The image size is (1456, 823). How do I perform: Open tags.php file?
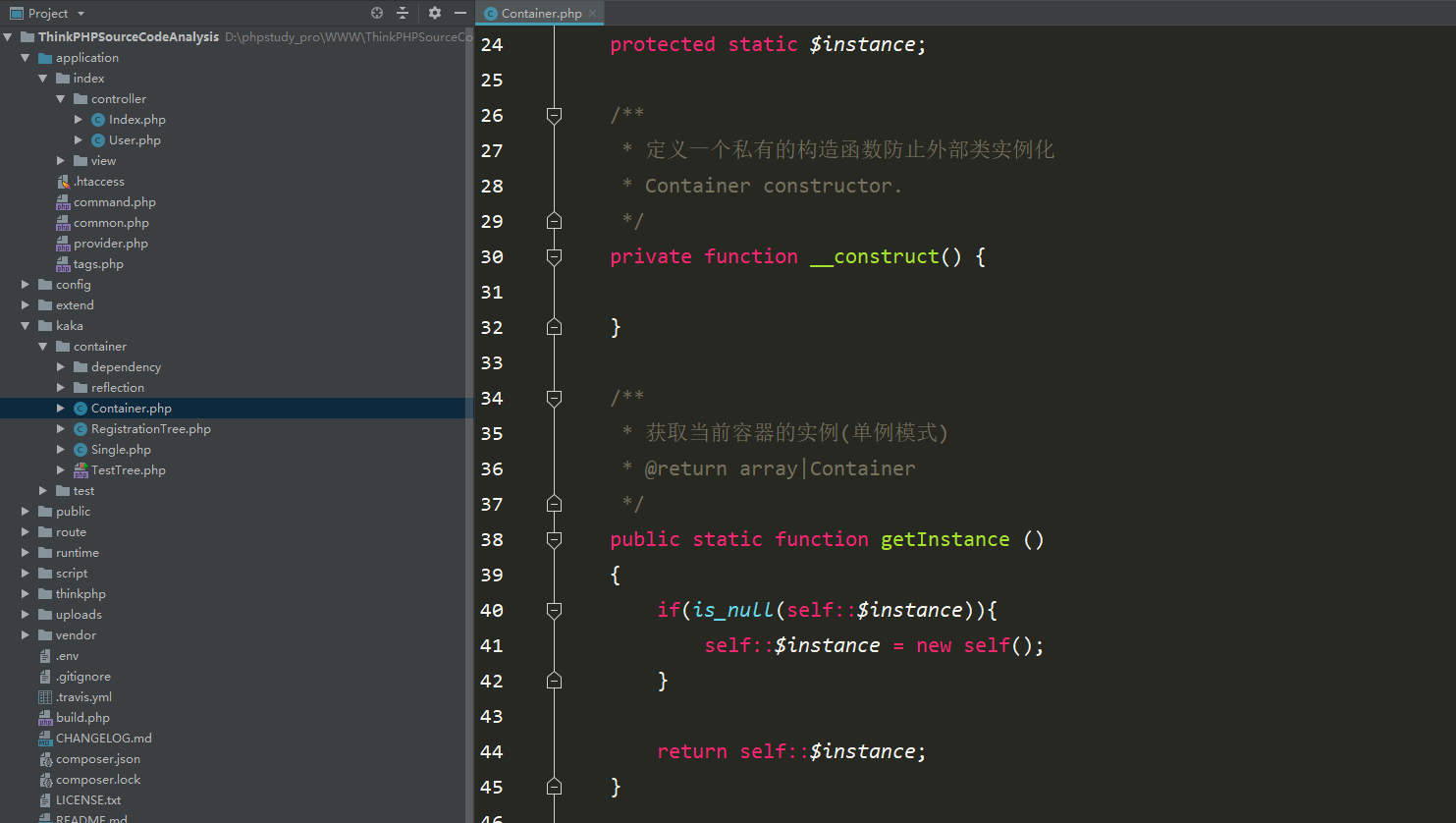[x=98, y=264]
